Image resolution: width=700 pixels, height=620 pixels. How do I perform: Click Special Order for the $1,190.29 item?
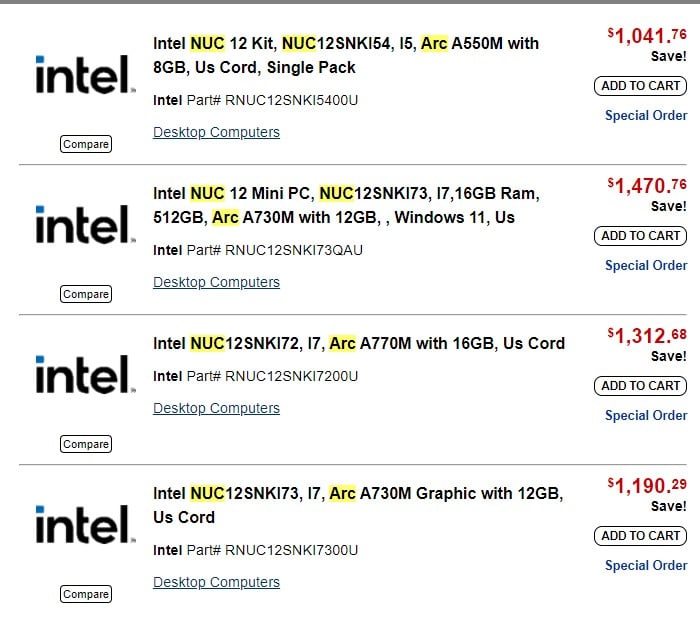coord(646,565)
